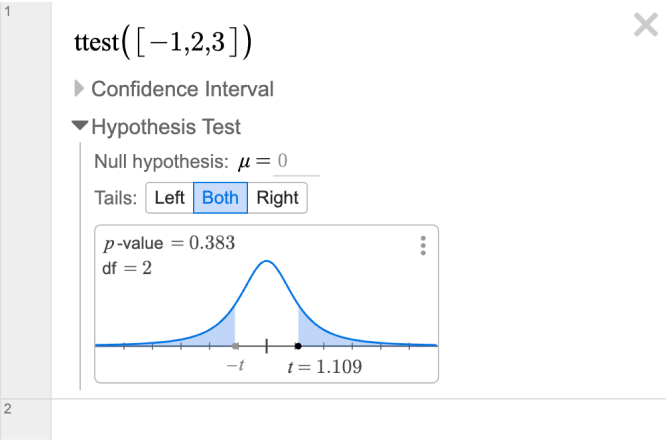This screenshot has height=440, width=666.
Task: Select the Right tail option
Action: point(277,198)
